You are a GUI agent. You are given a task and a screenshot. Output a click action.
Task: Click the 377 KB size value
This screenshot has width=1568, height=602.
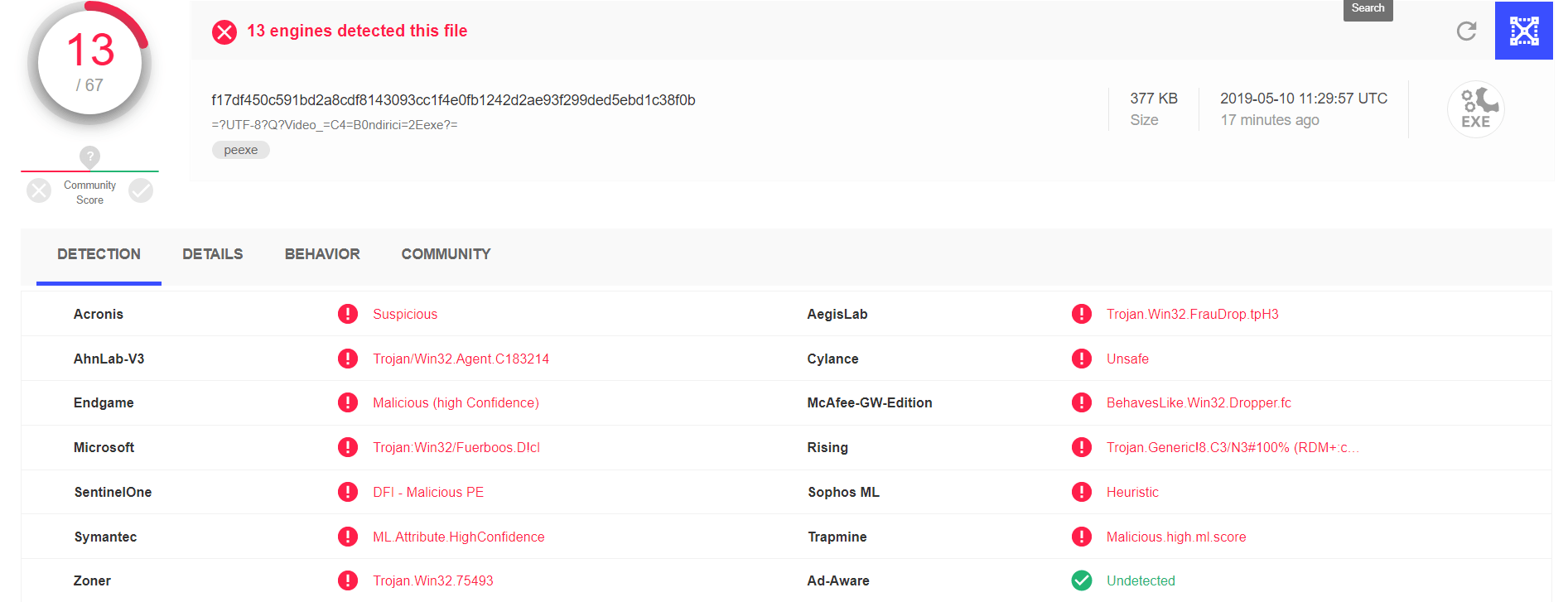click(1154, 99)
